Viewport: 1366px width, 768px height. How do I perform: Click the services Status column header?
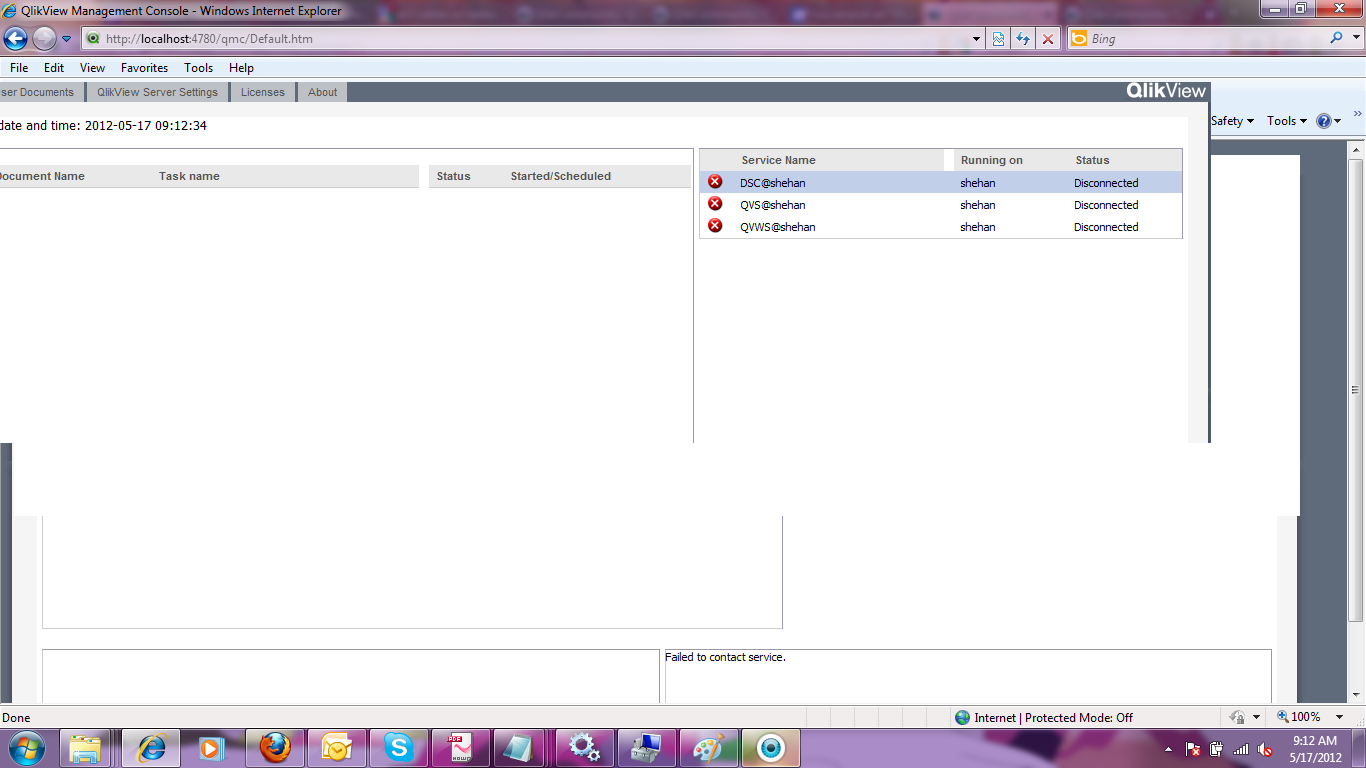click(1092, 160)
